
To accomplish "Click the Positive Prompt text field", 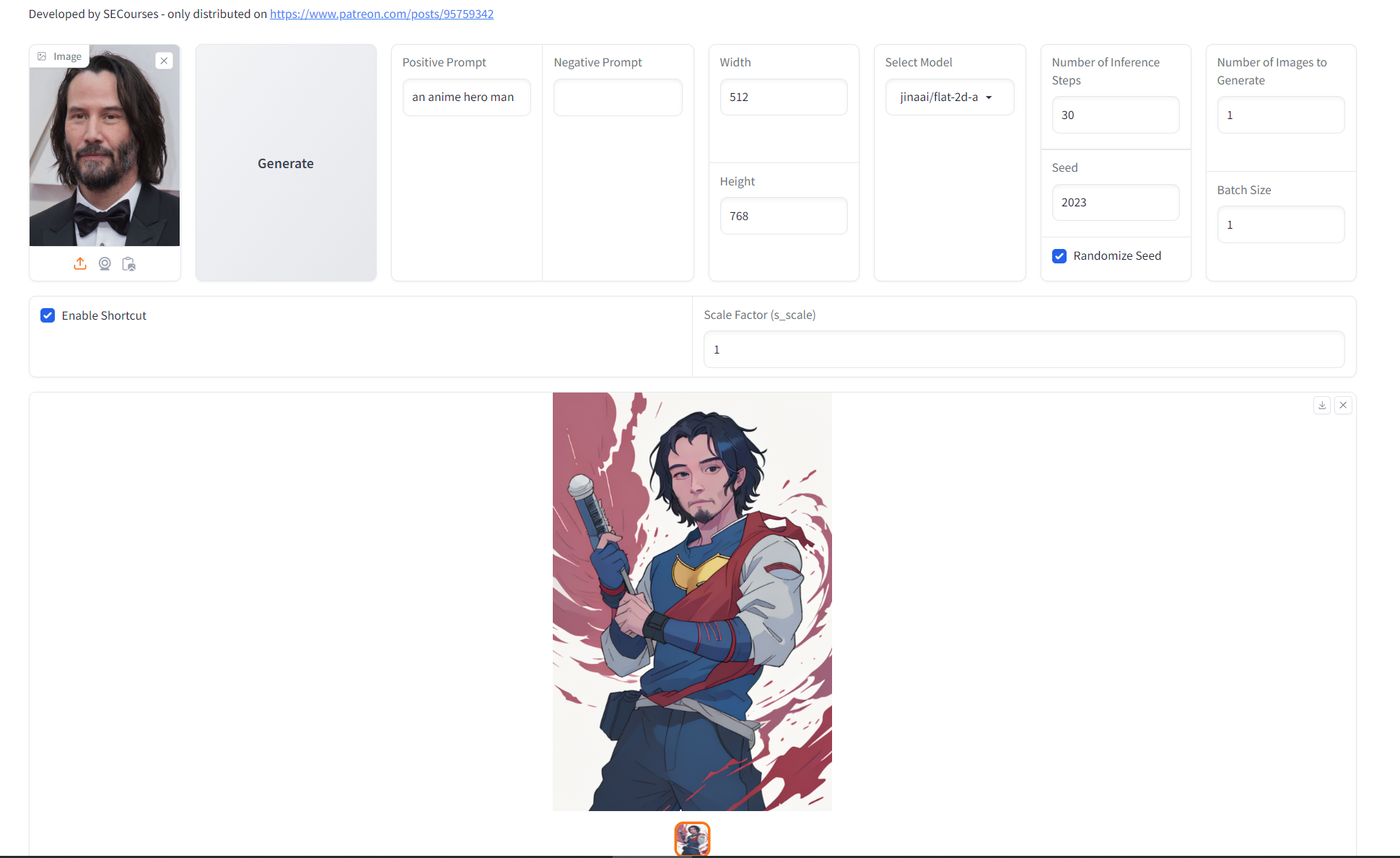I will pyautogui.click(x=466, y=97).
